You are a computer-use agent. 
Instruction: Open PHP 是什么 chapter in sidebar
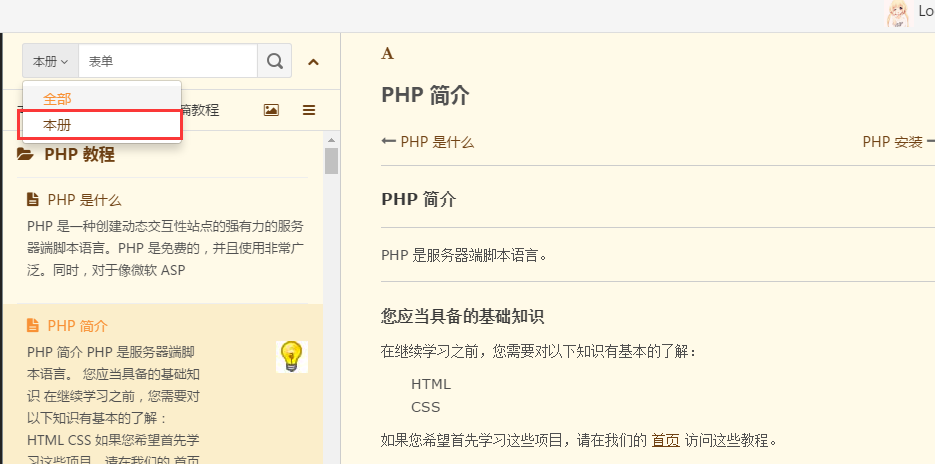click(84, 200)
